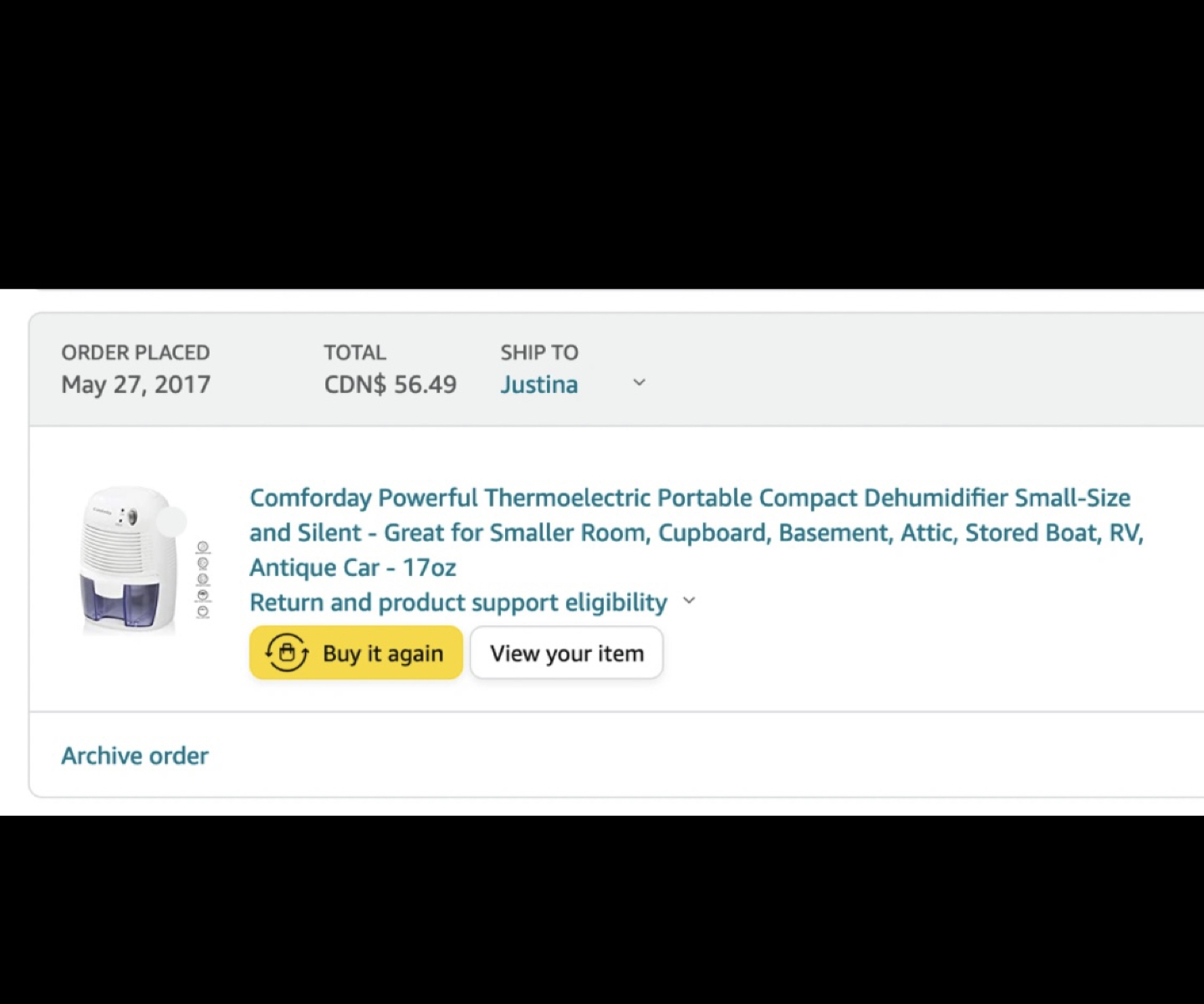Expand the return eligibility chevron arrow
Image resolution: width=1204 pixels, height=1004 pixels.
(689, 601)
